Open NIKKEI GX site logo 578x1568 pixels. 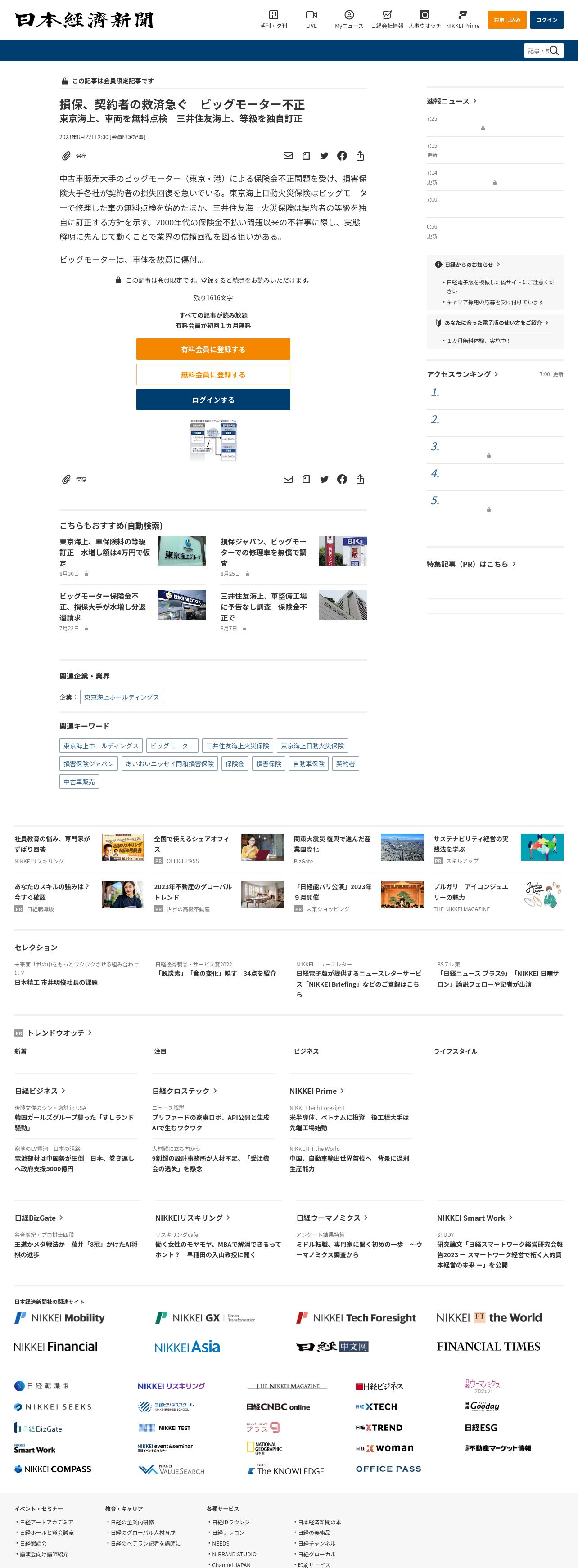(205, 1318)
